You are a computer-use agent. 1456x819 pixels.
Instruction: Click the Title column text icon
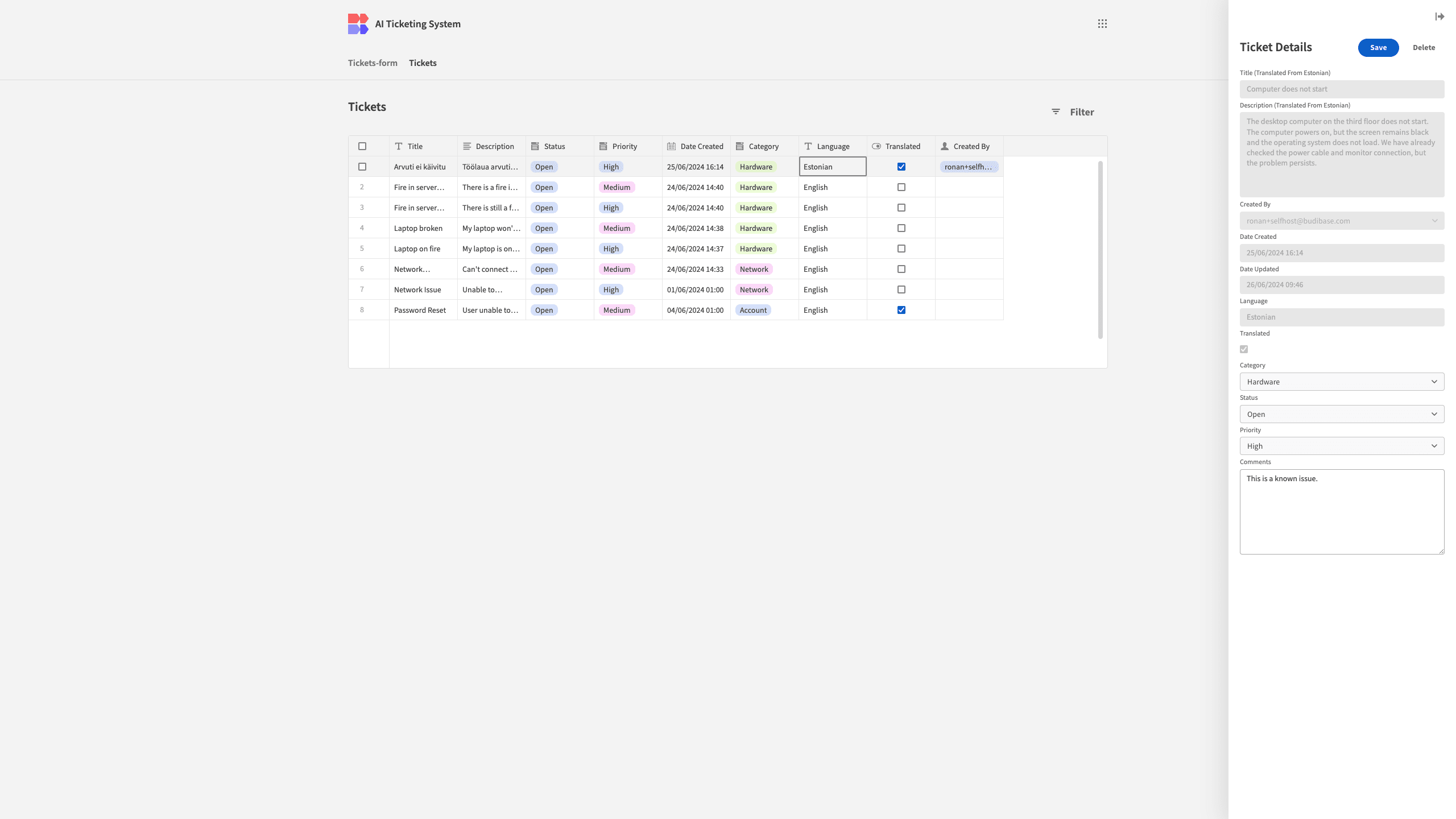click(399, 146)
